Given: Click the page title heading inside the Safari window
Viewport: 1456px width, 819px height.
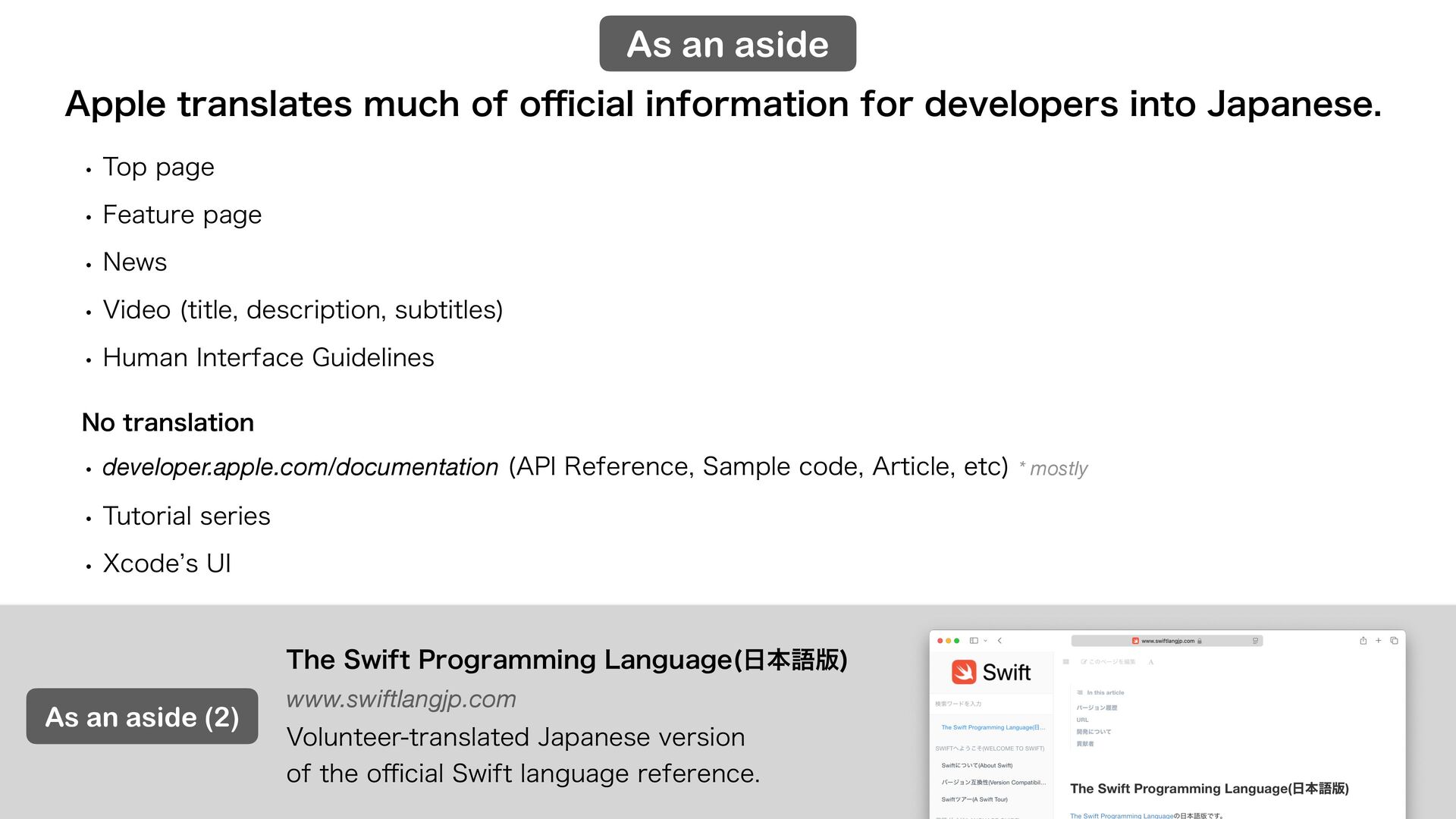Looking at the screenshot, I should [1209, 789].
